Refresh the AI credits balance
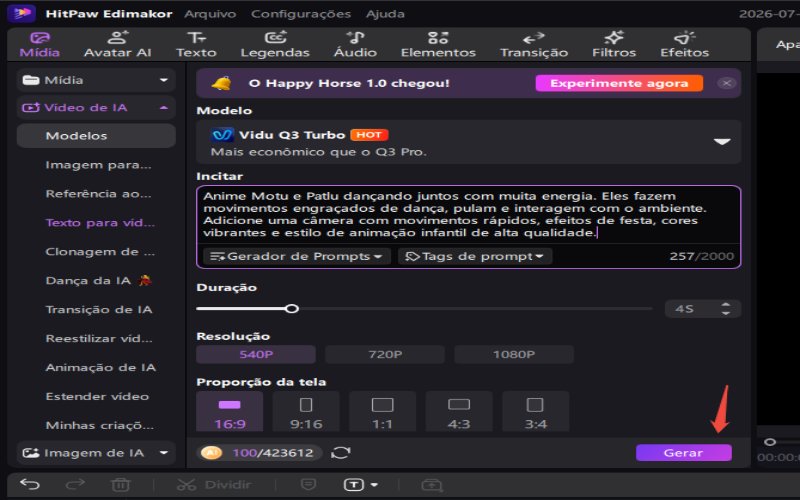This screenshot has width=800, height=500. (341, 453)
